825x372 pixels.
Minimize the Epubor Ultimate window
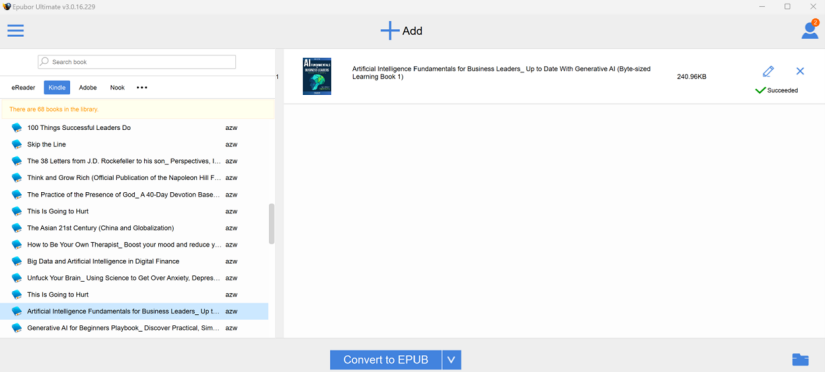[762, 6]
